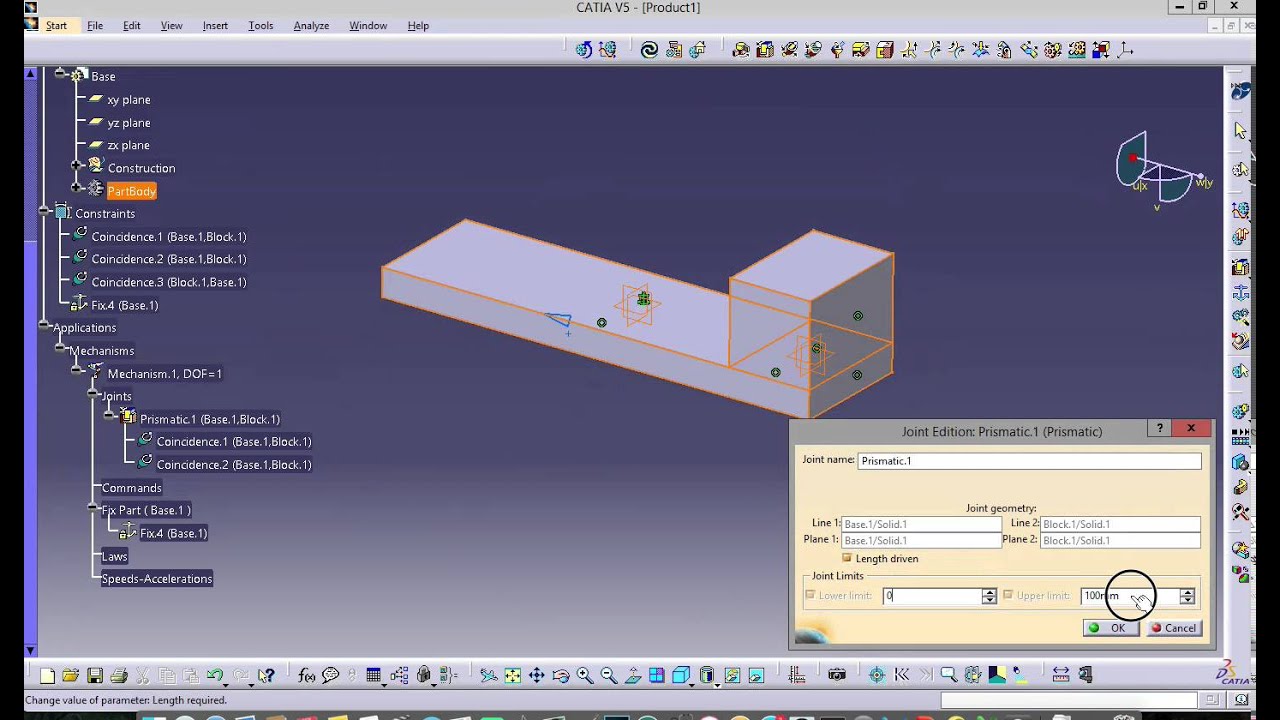Collapse the Mechanisms tree node
This screenshot has width=1280, height=720.
click(x=61, y=349)
